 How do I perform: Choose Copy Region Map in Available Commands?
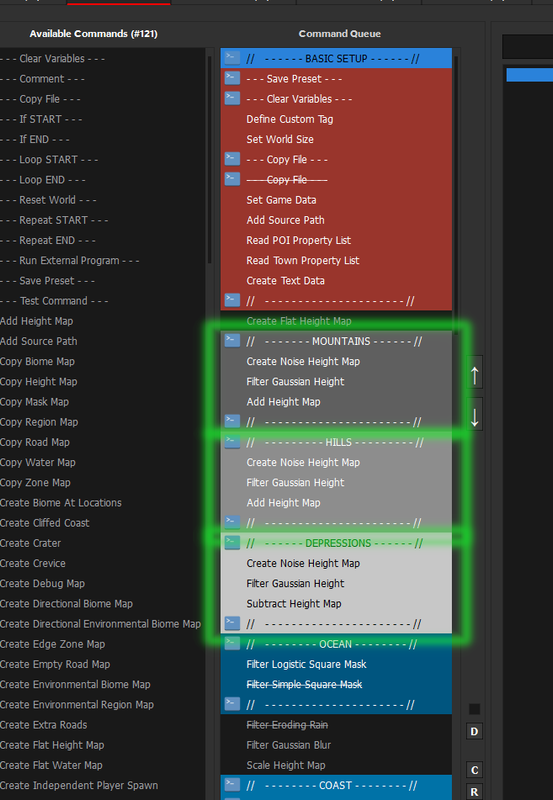(x=102, y=422)
